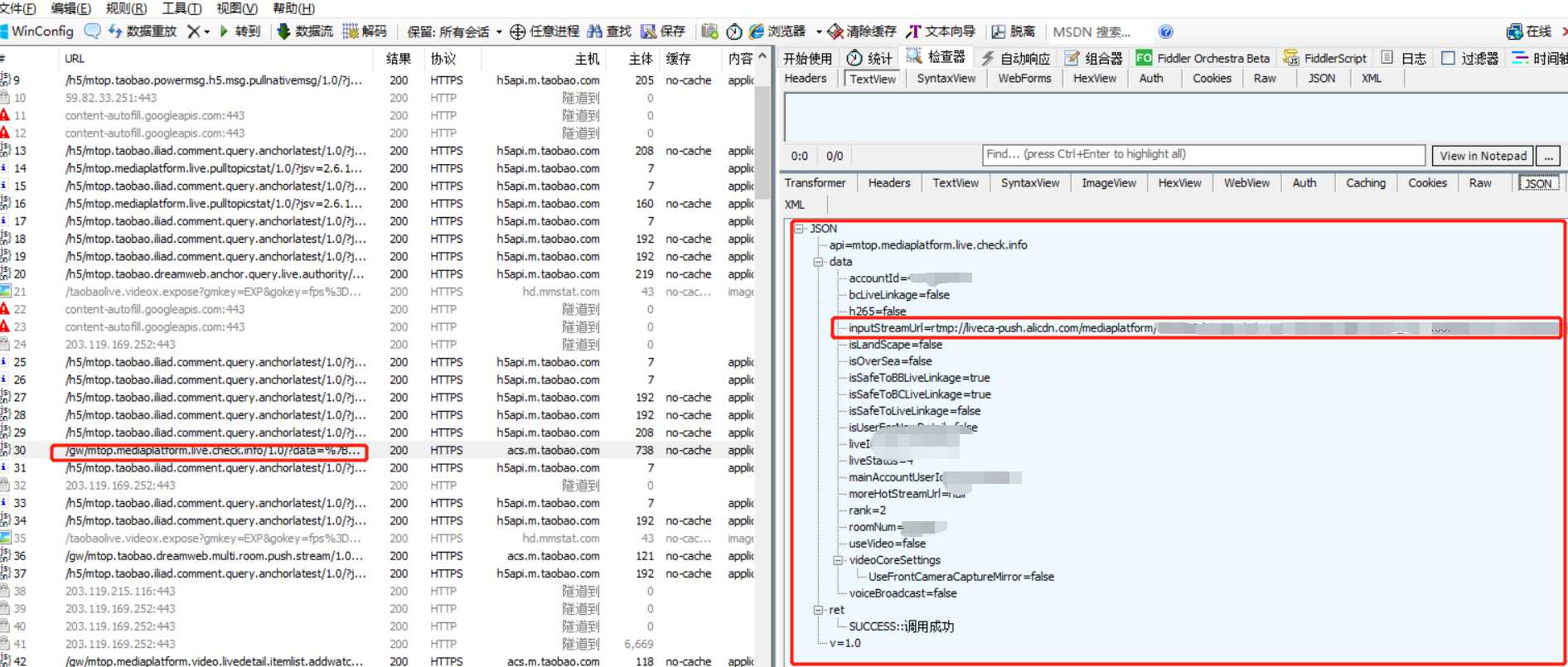The height and width of the screenshot is (667, 1568).
Task: Switch to the 统计 statistics tab
Action: pos(869,58)
